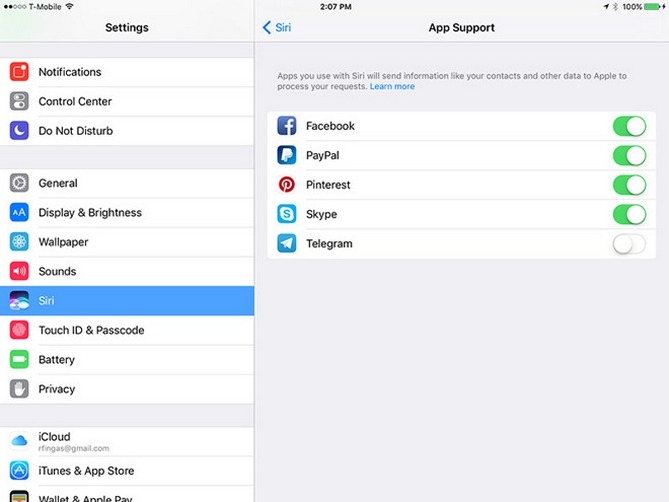
Task: Tap the location arrow status icon
Action: tap(606, 6)
